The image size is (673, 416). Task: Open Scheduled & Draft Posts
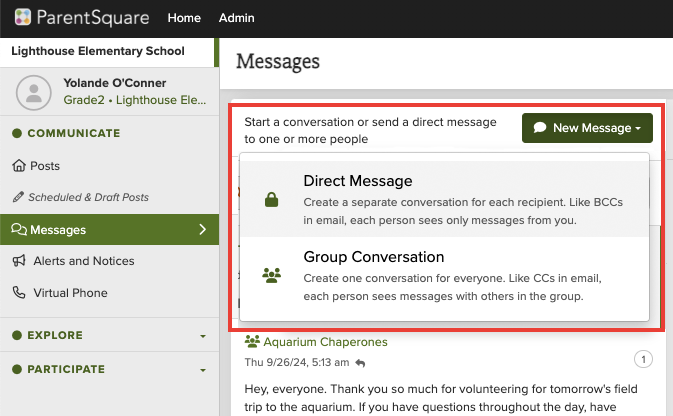88,197
